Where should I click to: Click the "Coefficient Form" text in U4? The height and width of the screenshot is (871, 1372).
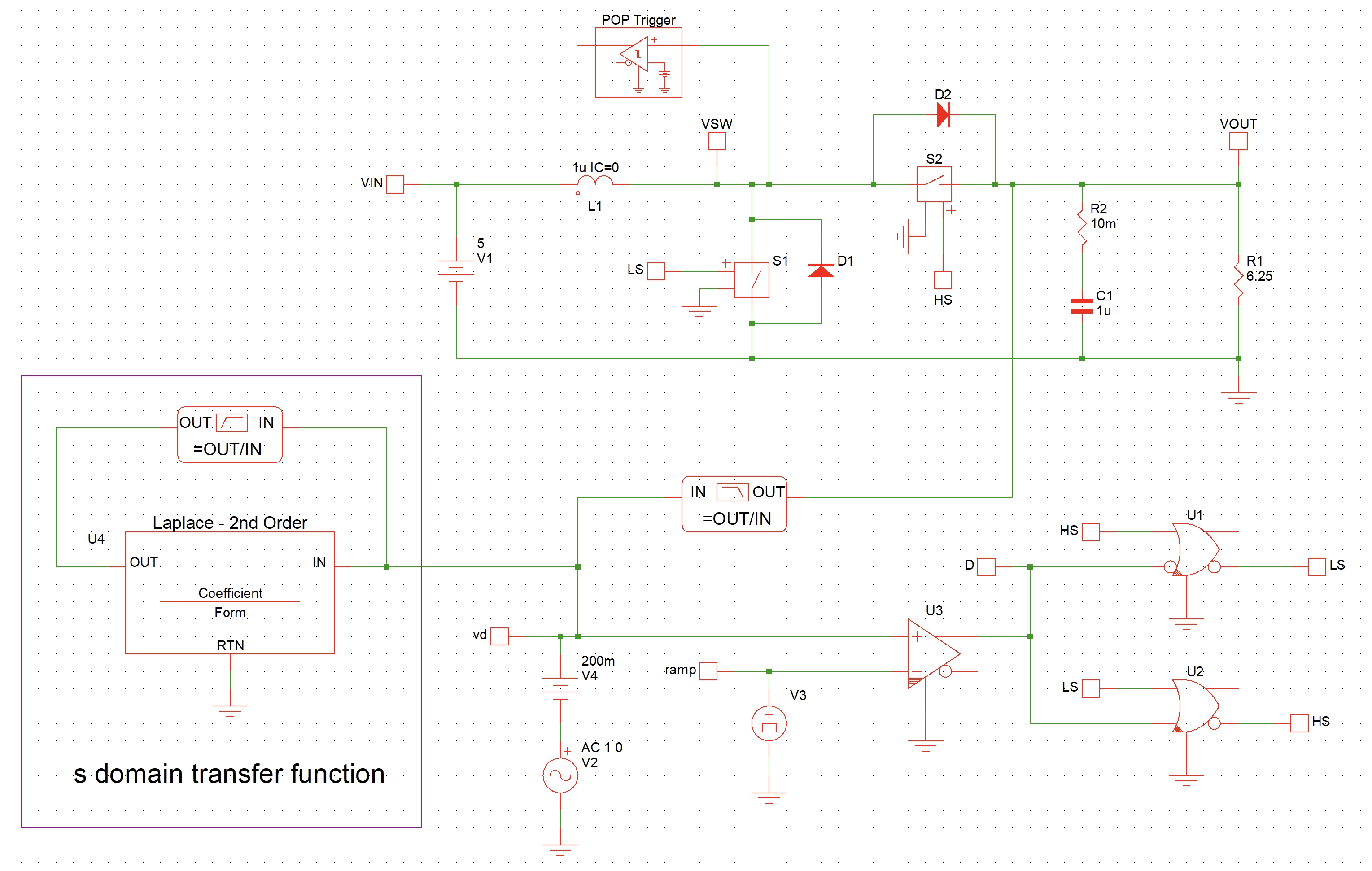230,603
